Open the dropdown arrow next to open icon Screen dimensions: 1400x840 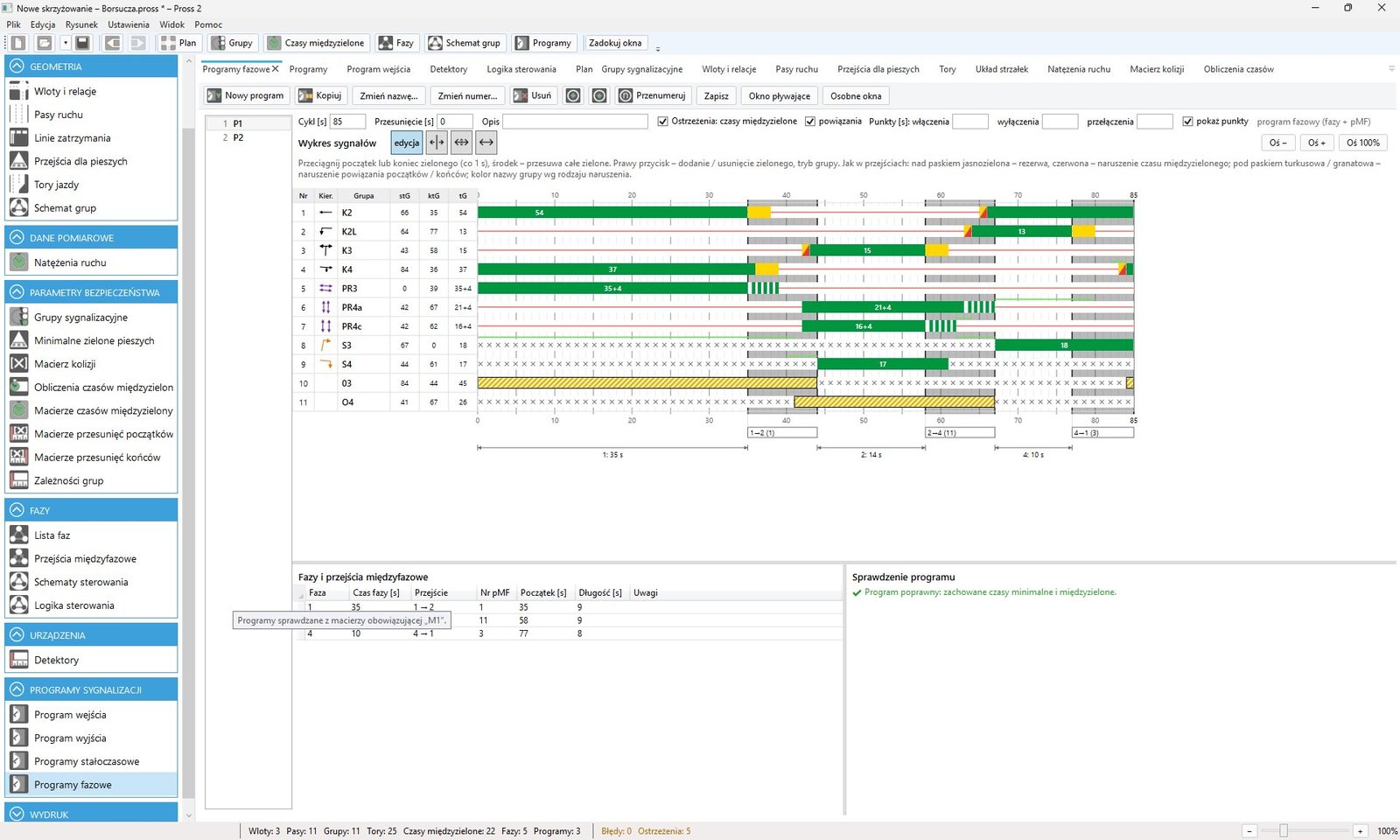coord(65,43)
